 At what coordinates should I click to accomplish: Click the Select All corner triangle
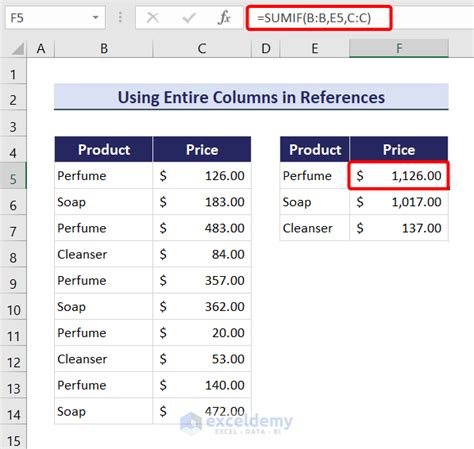tap(18, 49)
